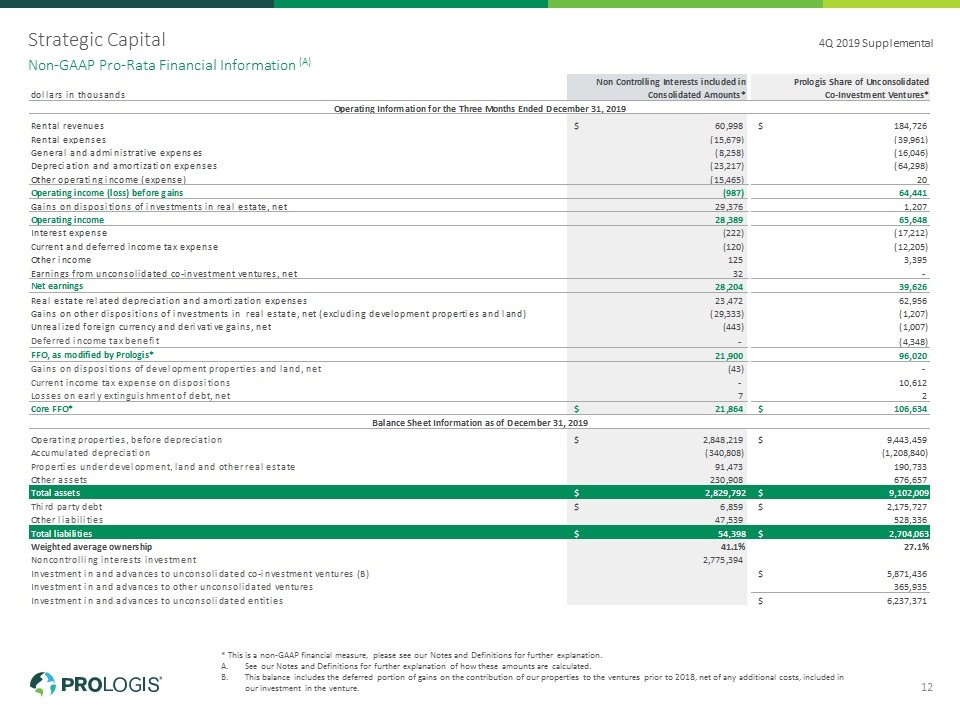This screenshot has width=960, height=720.
Task: Click the 'Properties under development, land and other real estate' label
Action: click(163, 467)
